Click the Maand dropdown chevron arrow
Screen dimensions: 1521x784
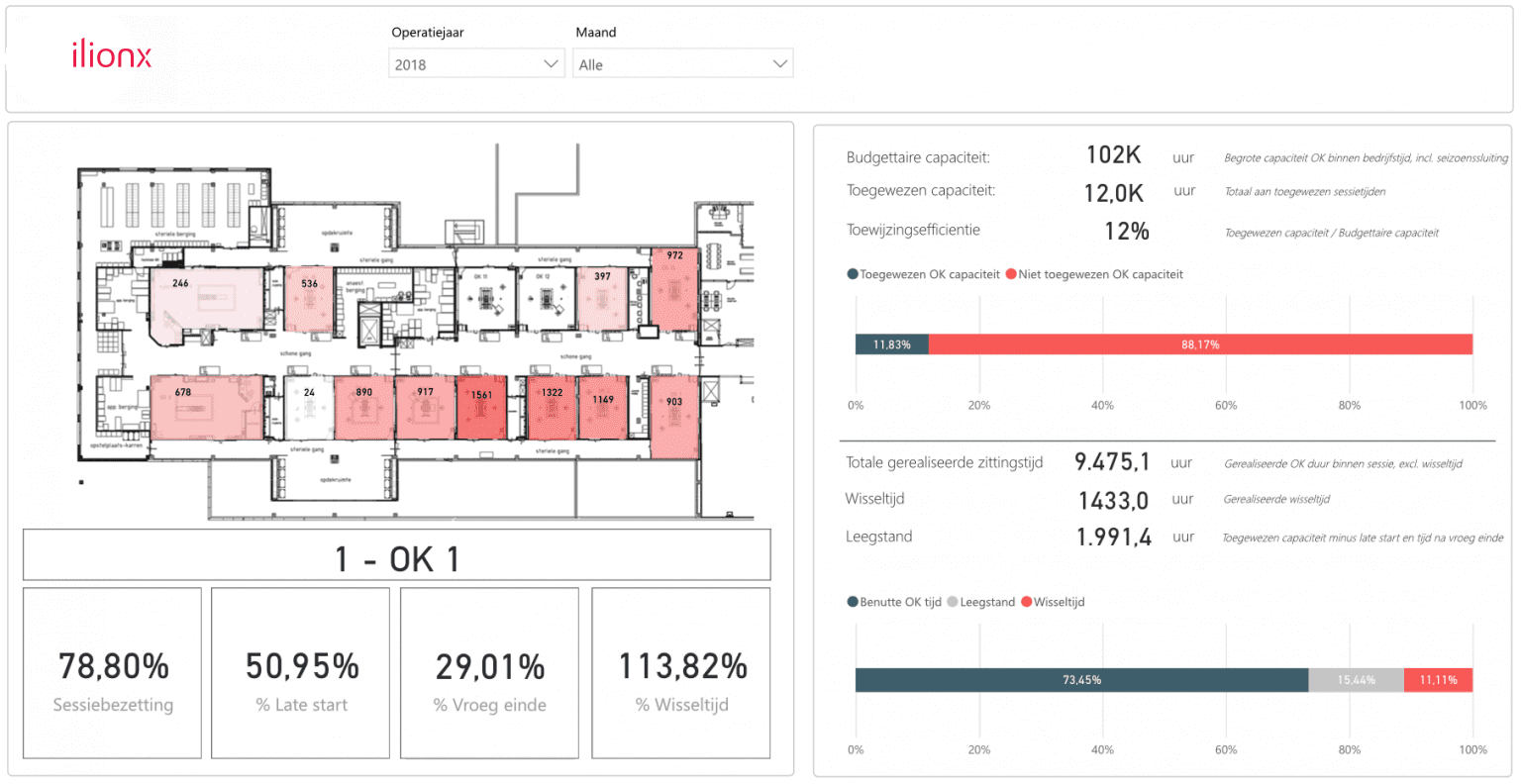[x=779, y=64]
